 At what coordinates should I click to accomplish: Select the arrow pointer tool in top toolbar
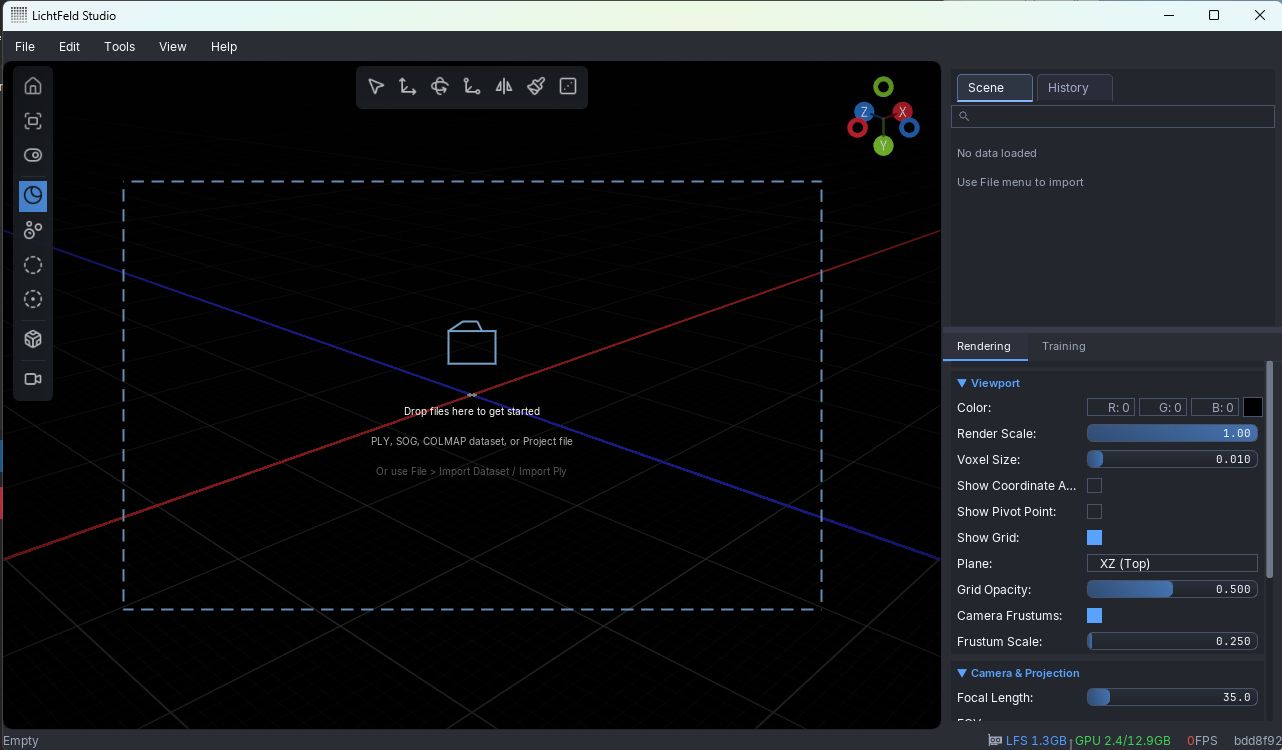(x=376, y=87)
